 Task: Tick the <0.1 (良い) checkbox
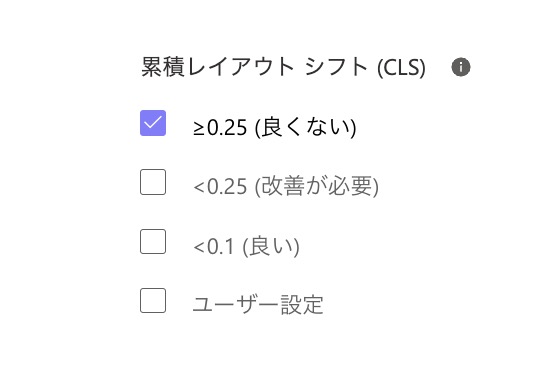click(x=153, y=242)
